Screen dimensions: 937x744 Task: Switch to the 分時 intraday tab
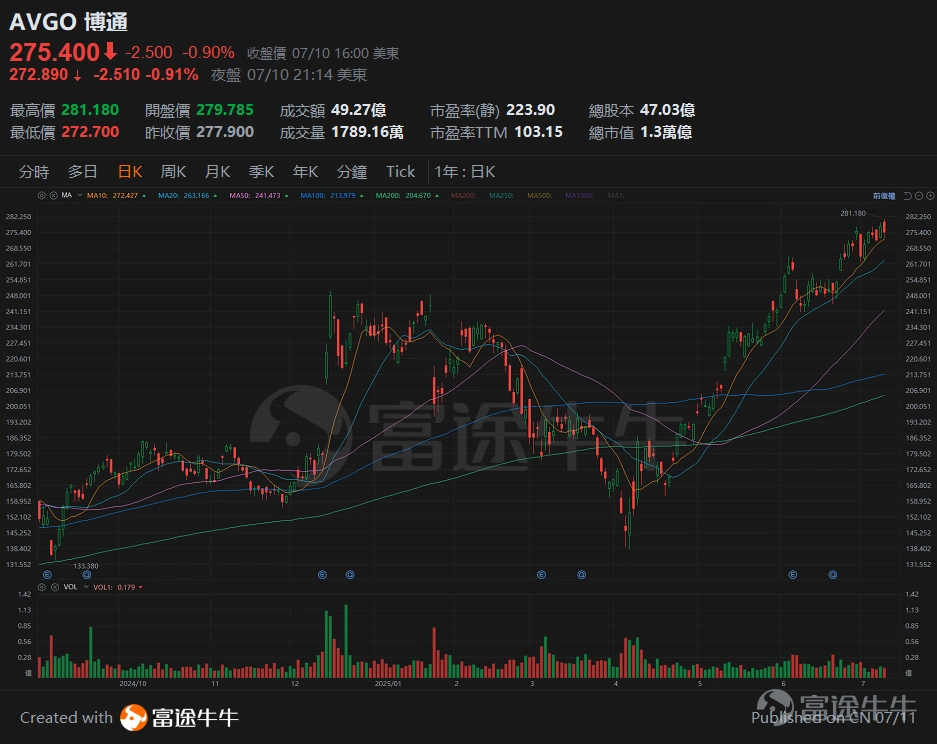coord(35,171)
